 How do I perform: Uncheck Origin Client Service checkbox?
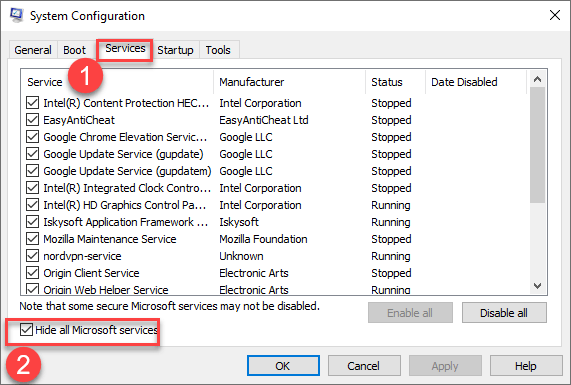click(32, 273)
